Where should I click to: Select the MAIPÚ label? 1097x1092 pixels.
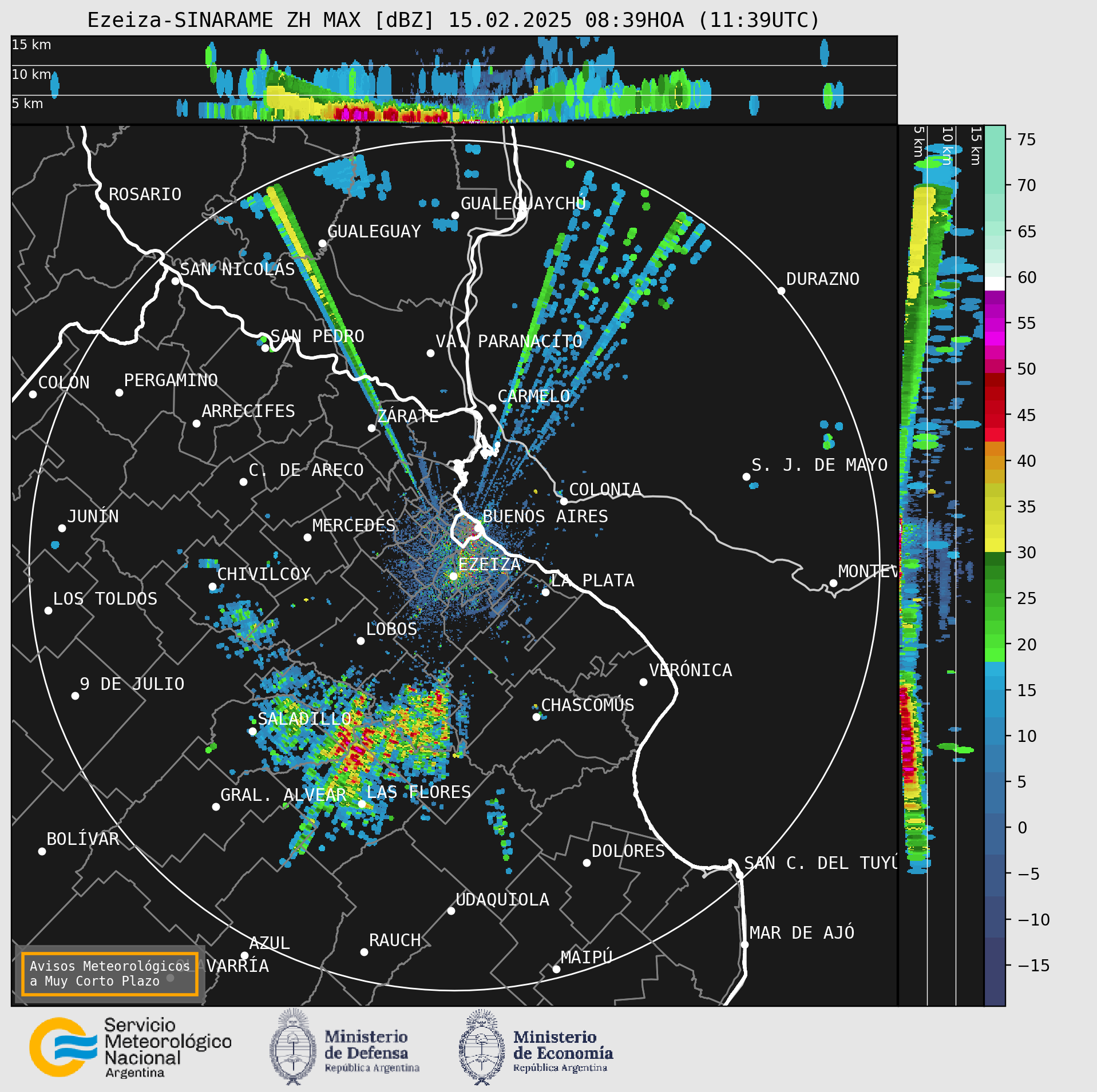[x=587, y=958]
